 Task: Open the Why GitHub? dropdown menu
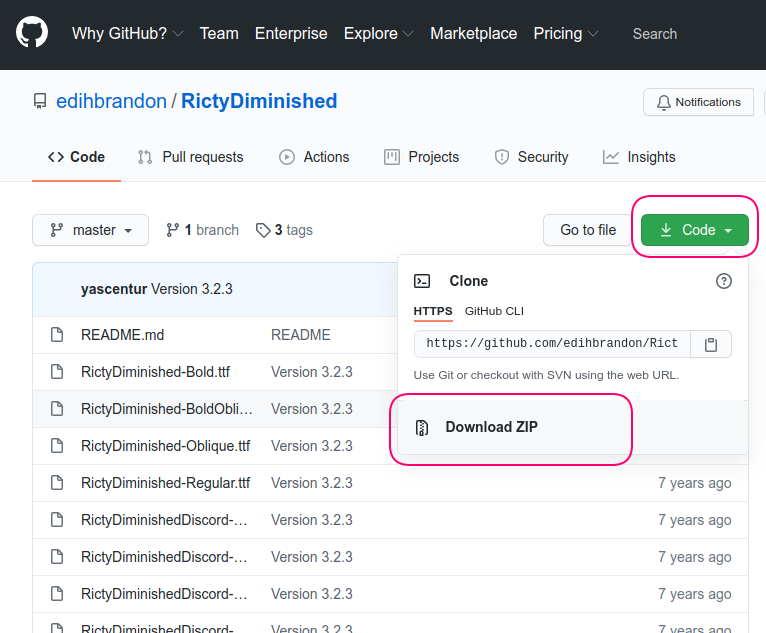(128, 33)
